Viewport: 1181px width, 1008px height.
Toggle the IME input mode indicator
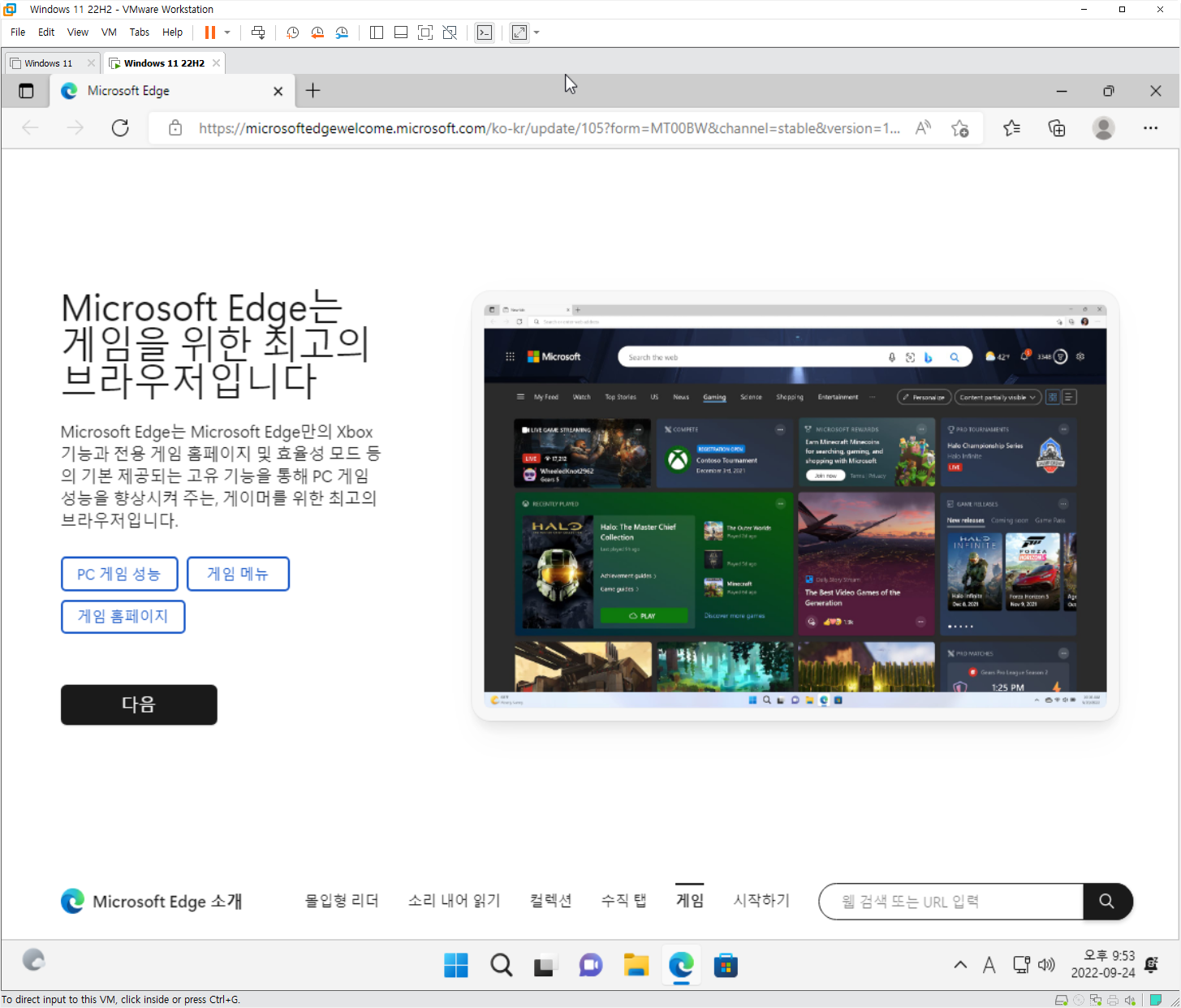(x=989, y=965)
